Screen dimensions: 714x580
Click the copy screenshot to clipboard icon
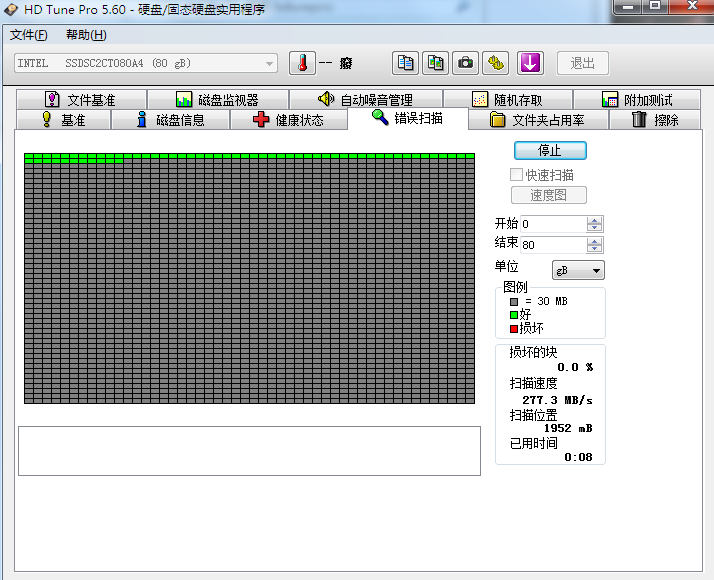point(435,63)
